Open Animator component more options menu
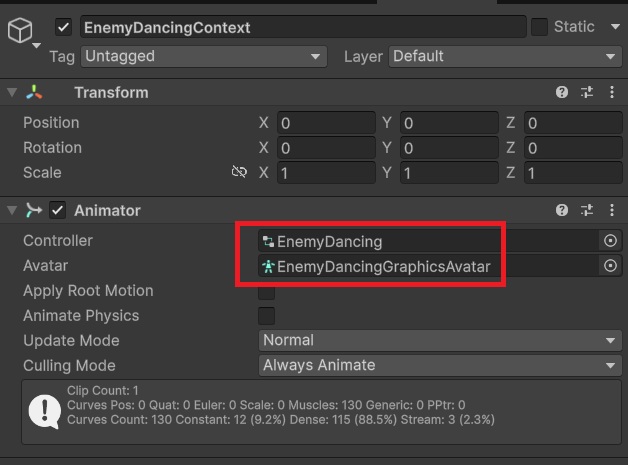This screenshot has width=628, height=465. pos(610,211)
